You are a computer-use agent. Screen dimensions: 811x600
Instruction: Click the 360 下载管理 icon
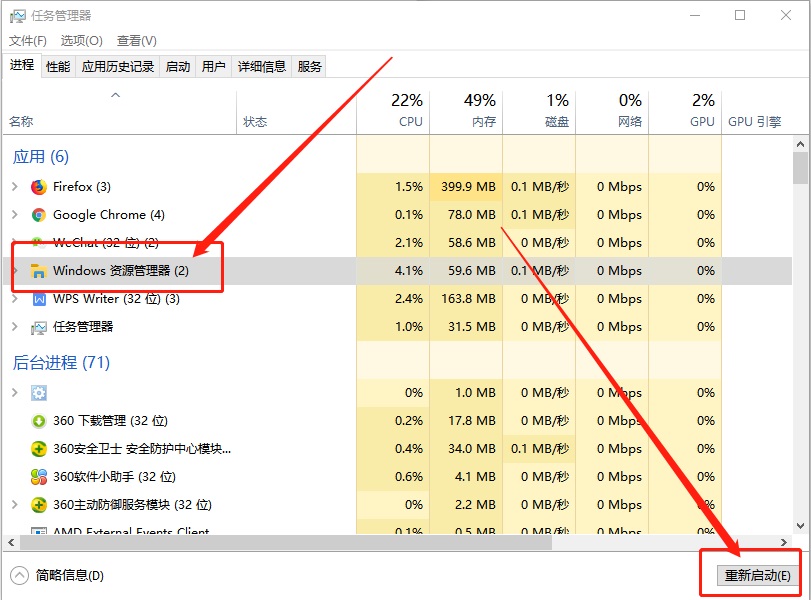tap(39, 421)
